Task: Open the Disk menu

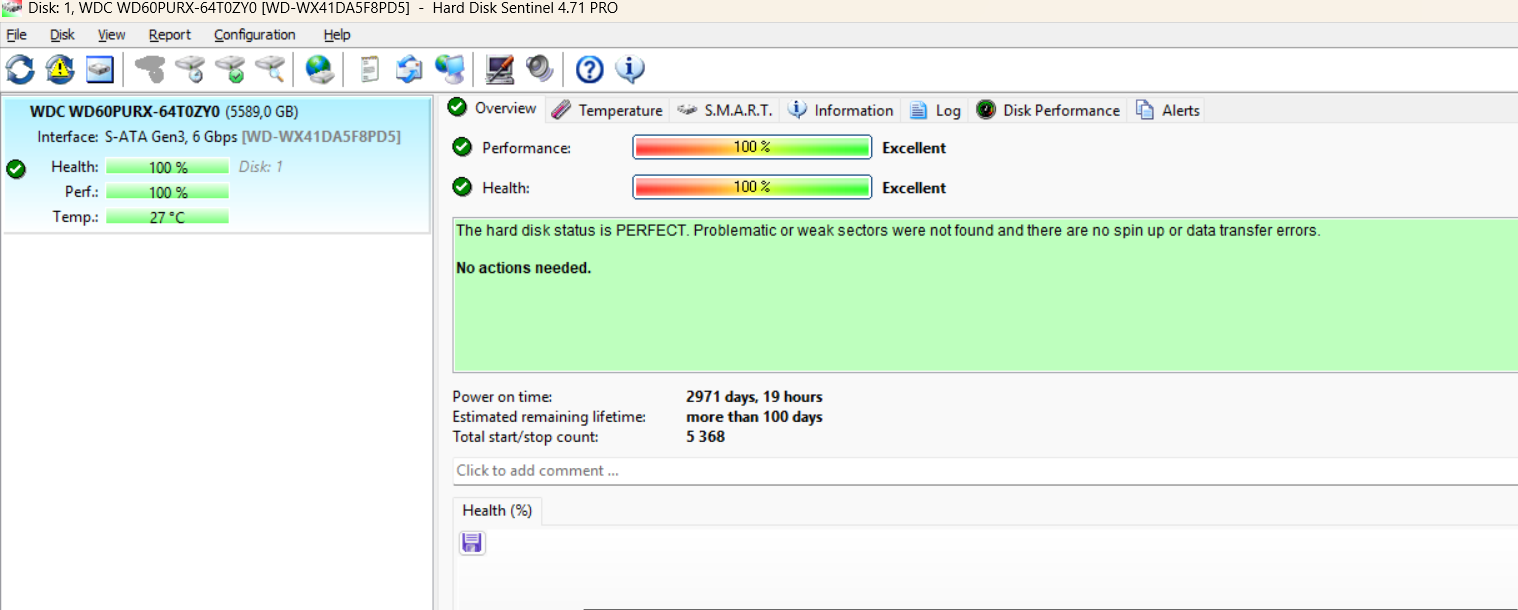Action: [x=62, y=34]
